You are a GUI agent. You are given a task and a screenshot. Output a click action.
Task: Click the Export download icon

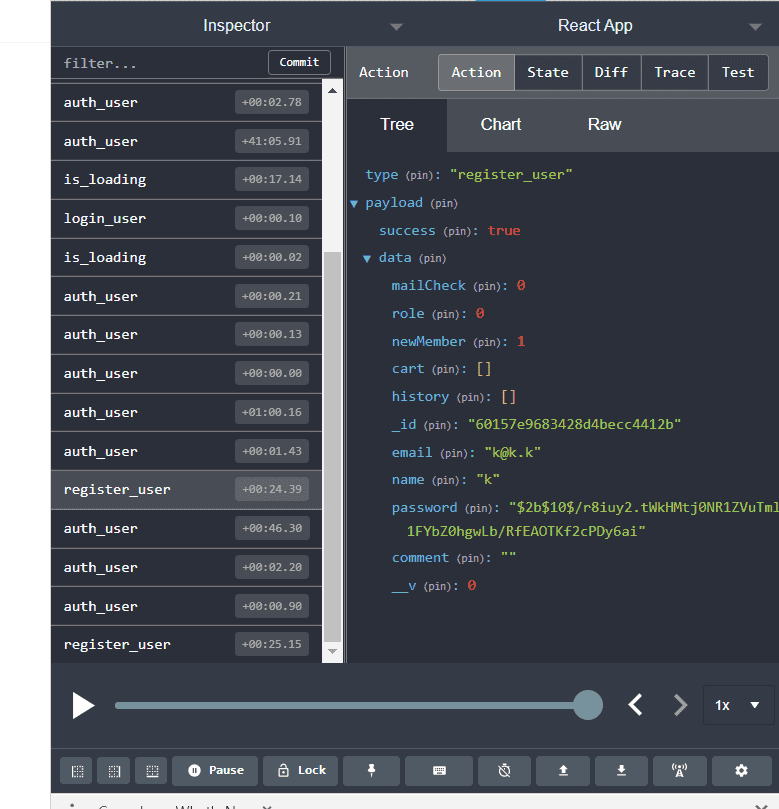(x=622, y=771)
